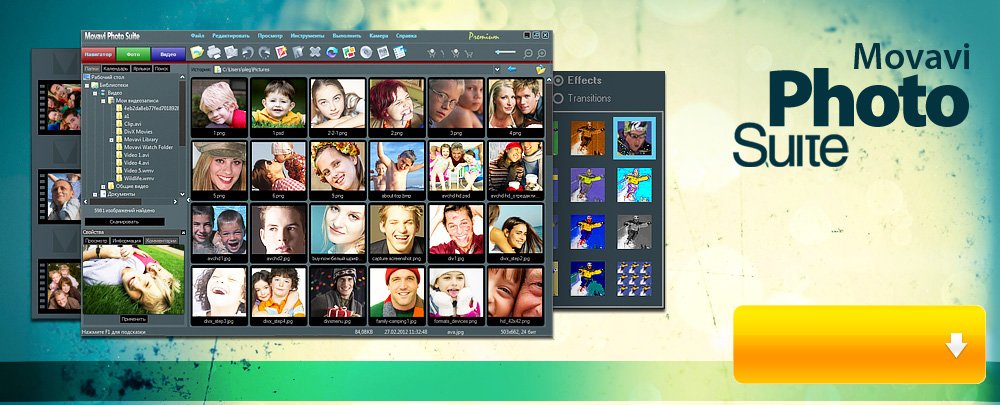1000x405 pixels.
Task: Collapse the Видео tree node
Action: pos(95,93)
